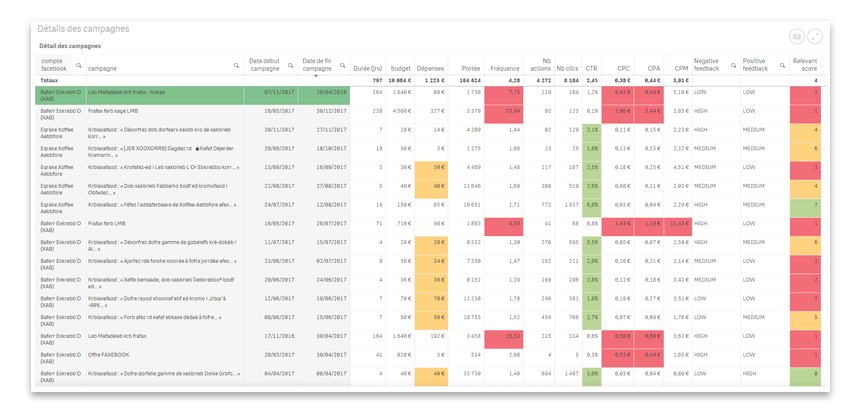Sort by Portée column header

471,69
